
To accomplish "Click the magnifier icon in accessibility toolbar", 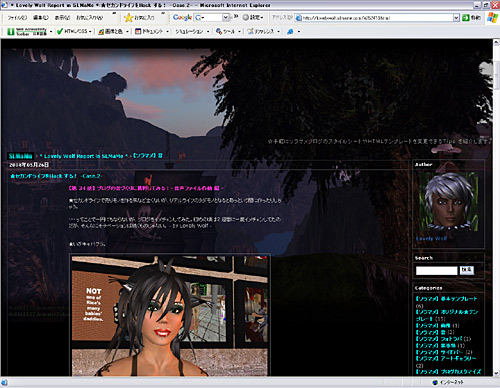I will tap(290, 31).
